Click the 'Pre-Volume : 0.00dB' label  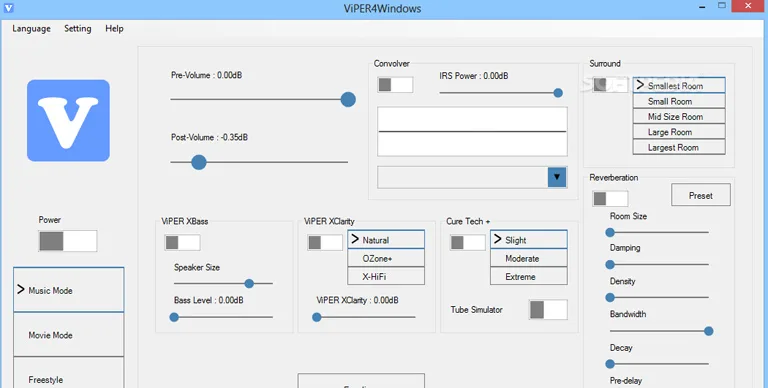pos(206,75)
